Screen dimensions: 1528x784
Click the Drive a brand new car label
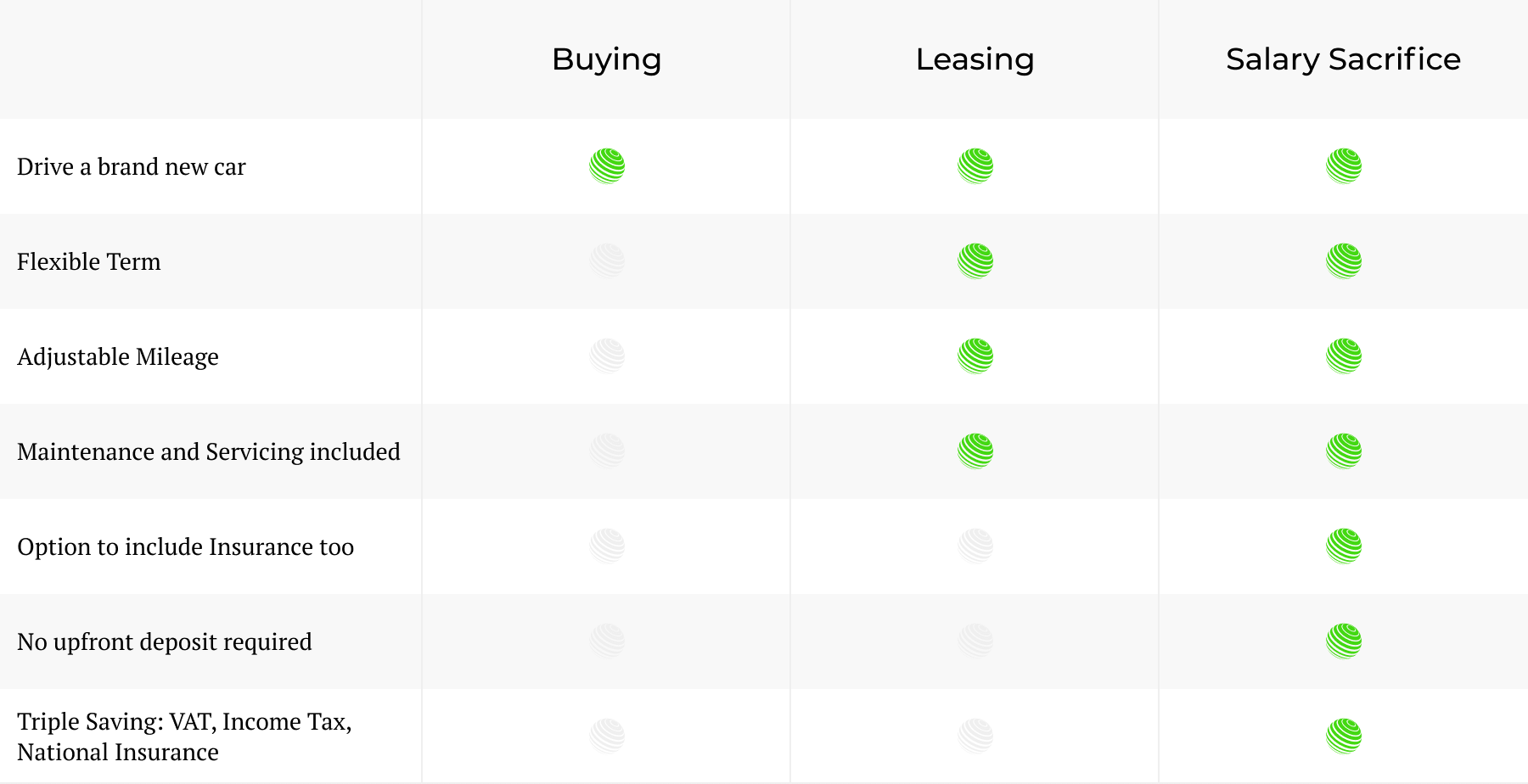coord(132,166)
